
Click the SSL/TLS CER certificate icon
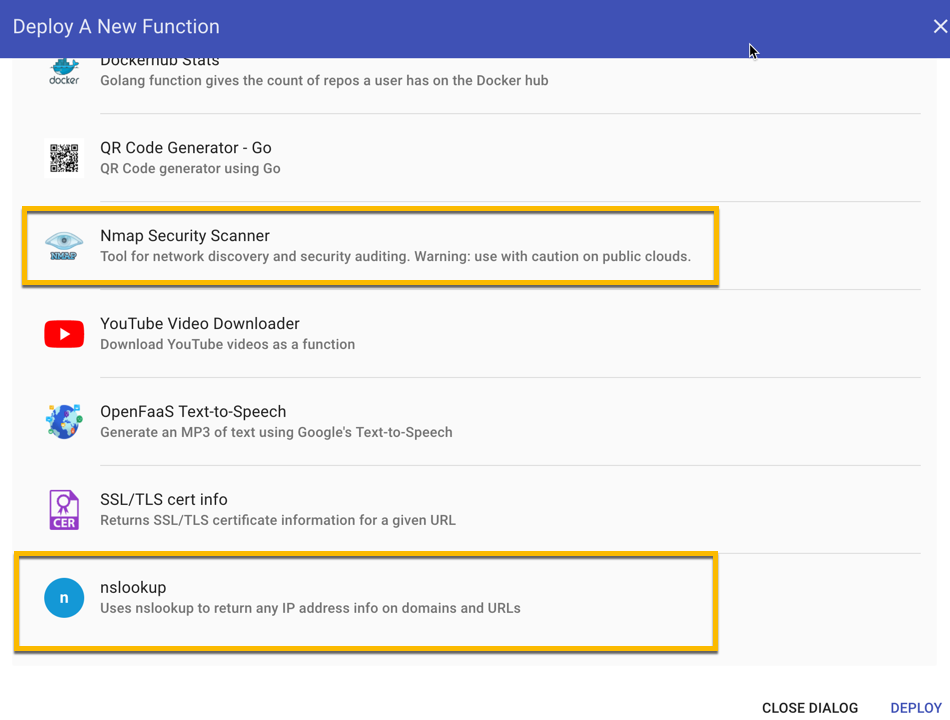(x=64, y=509)
